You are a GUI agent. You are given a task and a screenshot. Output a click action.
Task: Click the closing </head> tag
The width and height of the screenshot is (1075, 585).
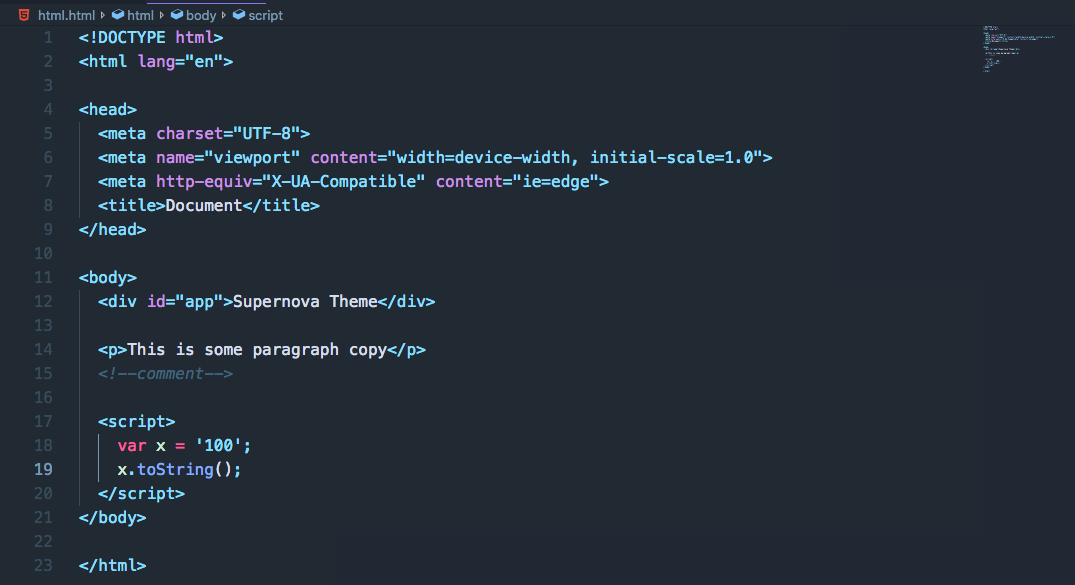coord(112,230)
